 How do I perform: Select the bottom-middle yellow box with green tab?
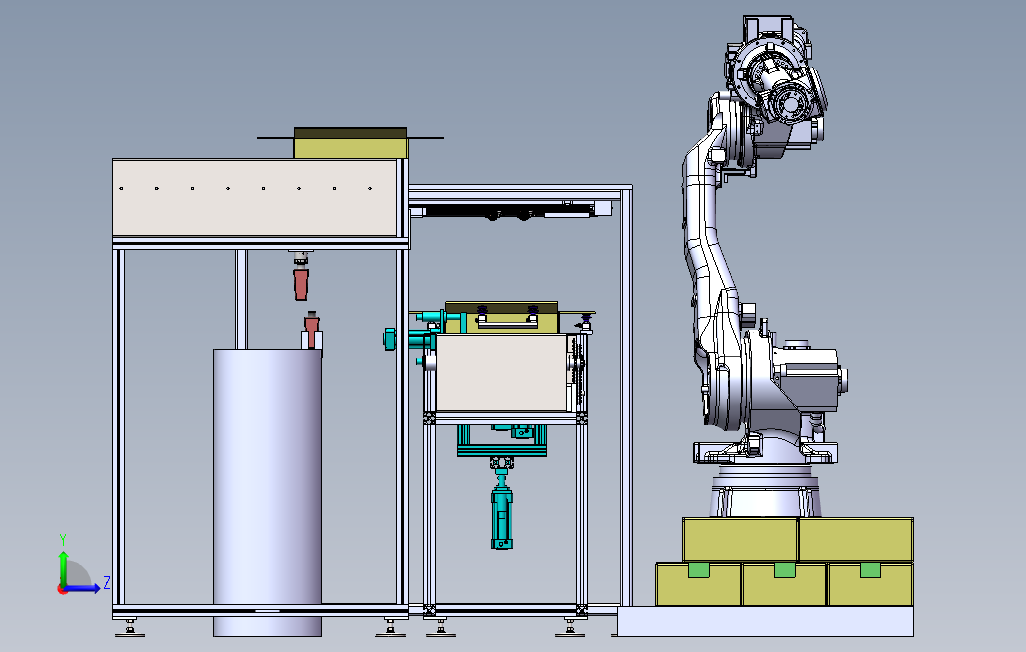pos(785,585)
